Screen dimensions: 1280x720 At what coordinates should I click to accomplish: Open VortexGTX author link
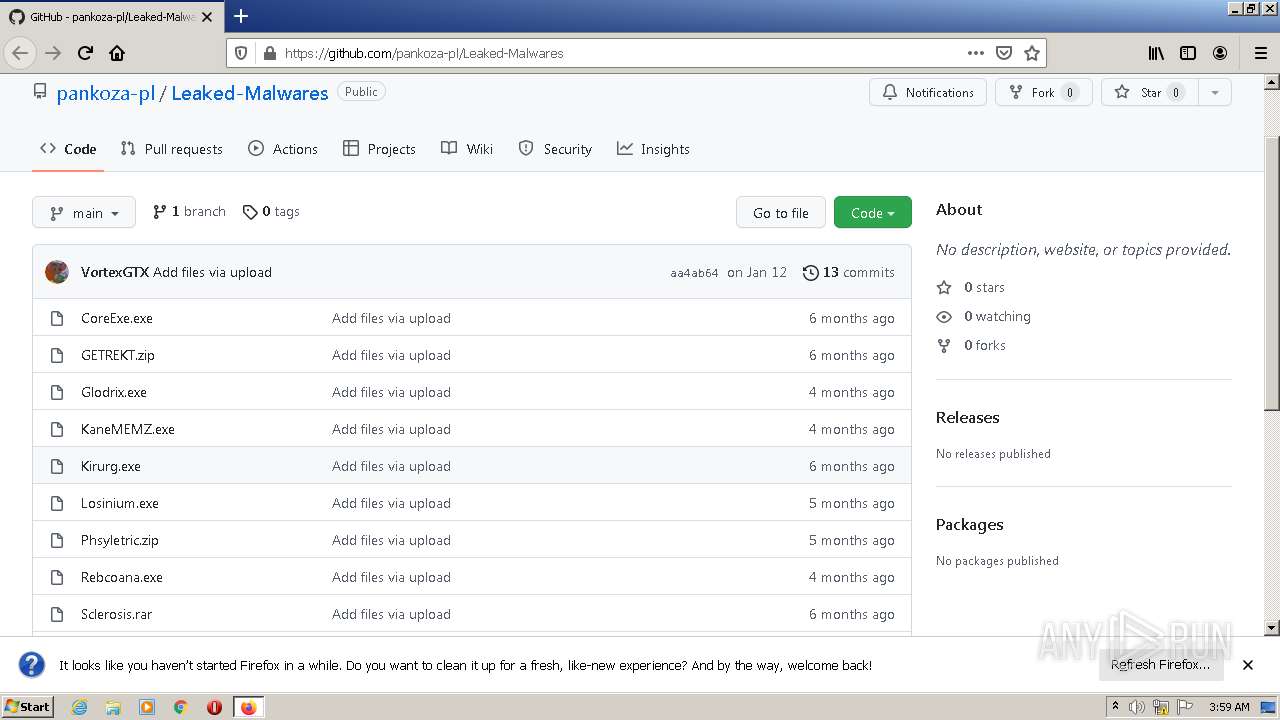pos(115,272)
